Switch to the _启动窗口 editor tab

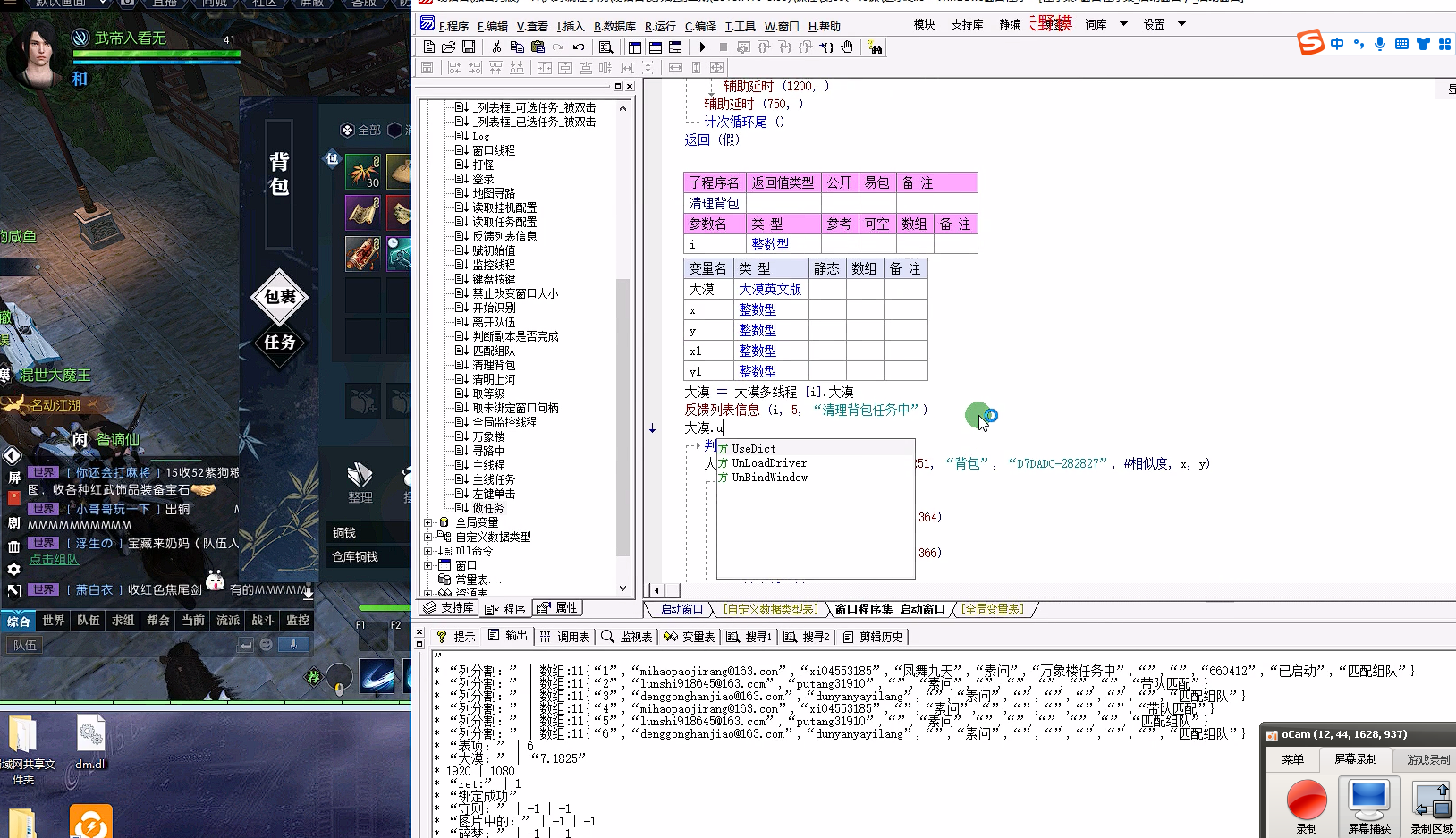point(680,609)
